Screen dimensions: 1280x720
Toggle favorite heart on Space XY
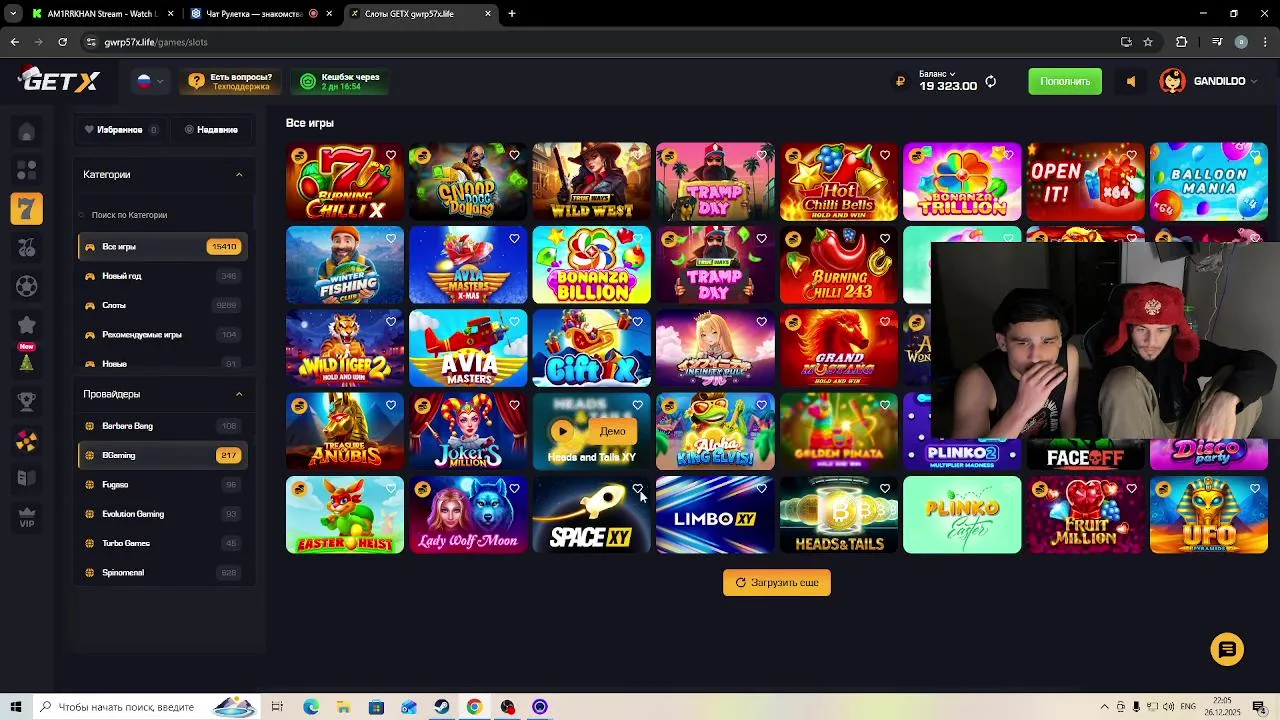pyautogui.click(x=638, y=489)
